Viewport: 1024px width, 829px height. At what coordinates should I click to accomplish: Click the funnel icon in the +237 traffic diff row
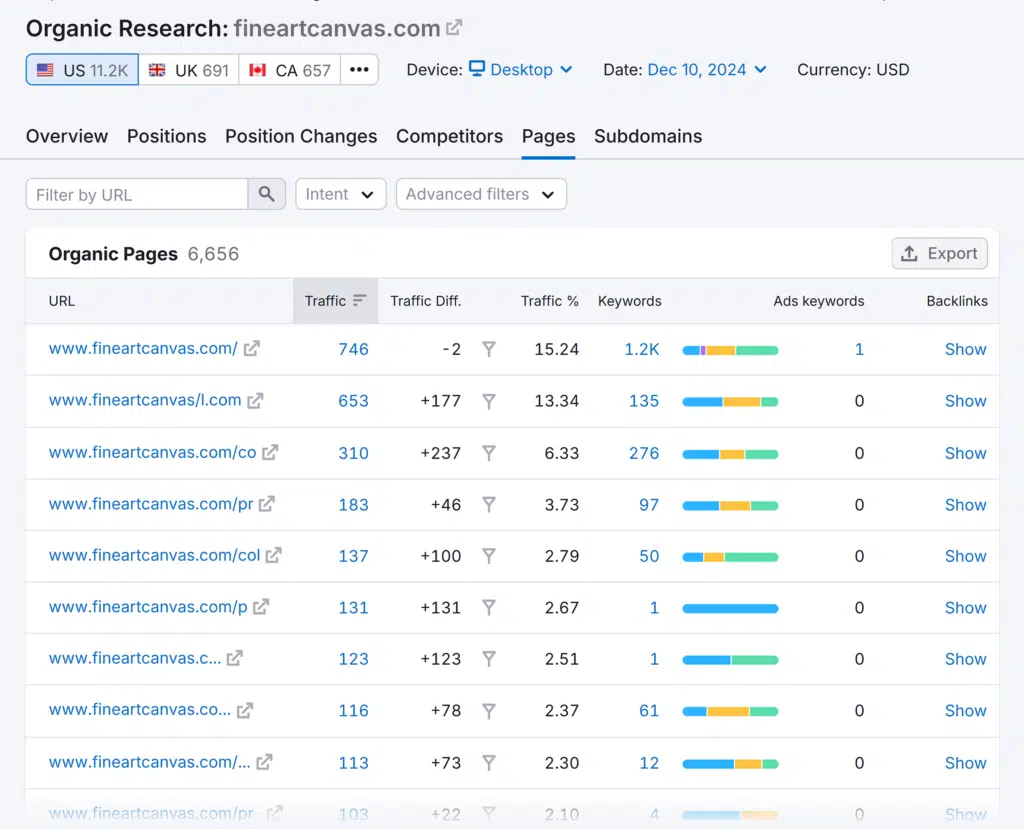pyautogui.click(x=488, y=453)
